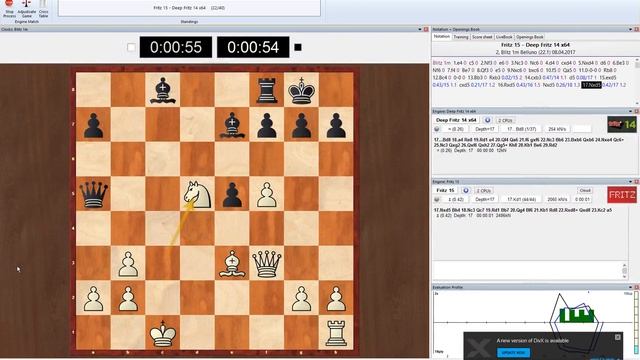640x360 pixels.
Task: Click Fritz 15's 2 CPUs button
Action: click(x=483, y=191)
